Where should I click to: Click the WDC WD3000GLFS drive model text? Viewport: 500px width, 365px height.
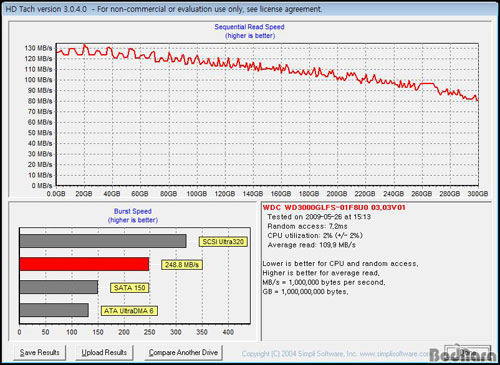click(x=334, y=208)
